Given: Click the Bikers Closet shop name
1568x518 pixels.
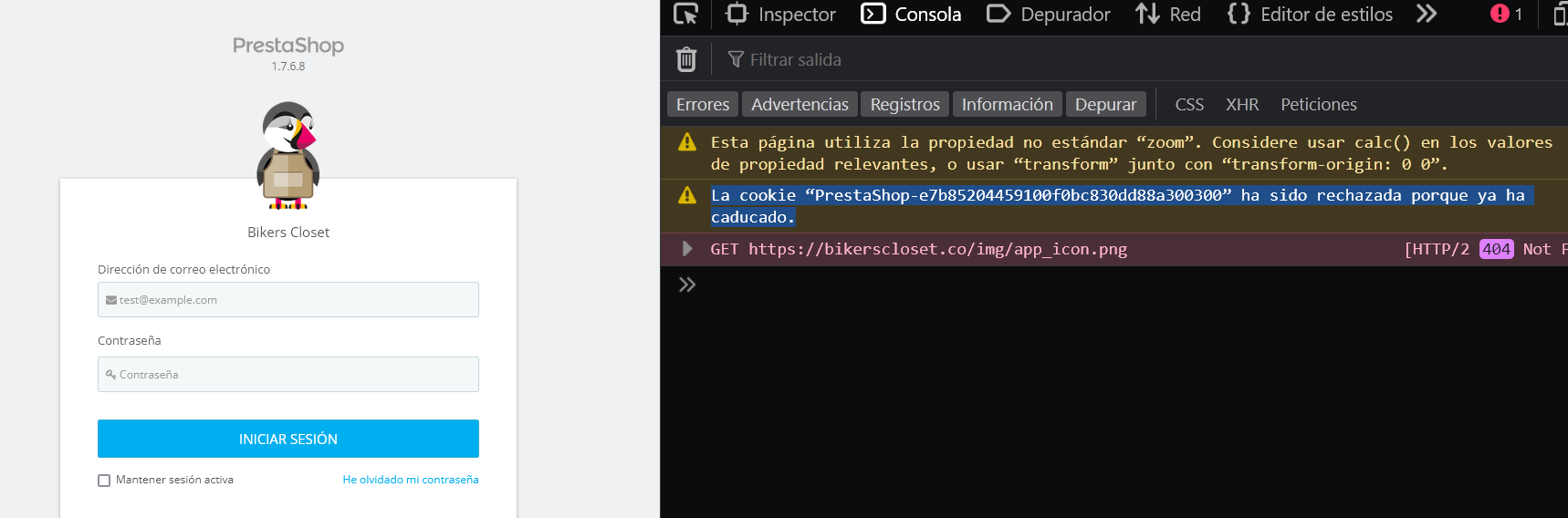Looking at the screenshot, I should pos(288,233).
